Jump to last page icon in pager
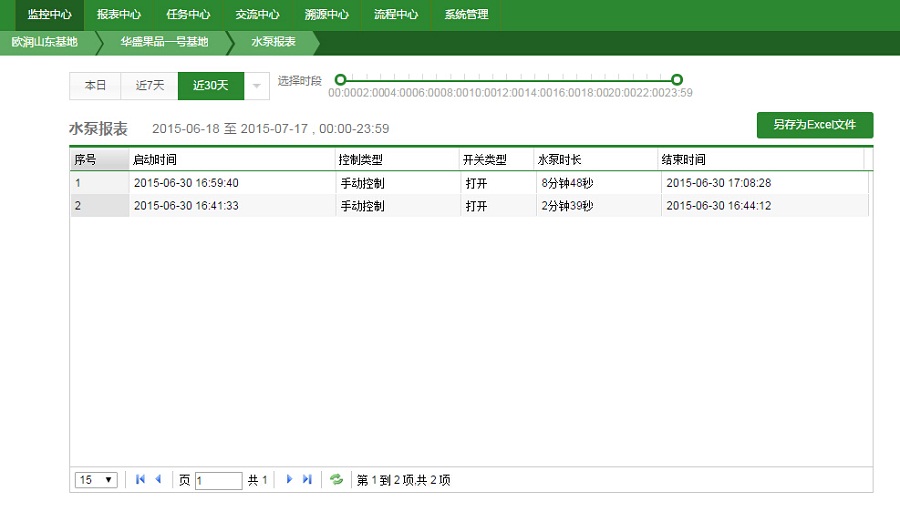This screenshot has width=900, height=522. [307, 480]
